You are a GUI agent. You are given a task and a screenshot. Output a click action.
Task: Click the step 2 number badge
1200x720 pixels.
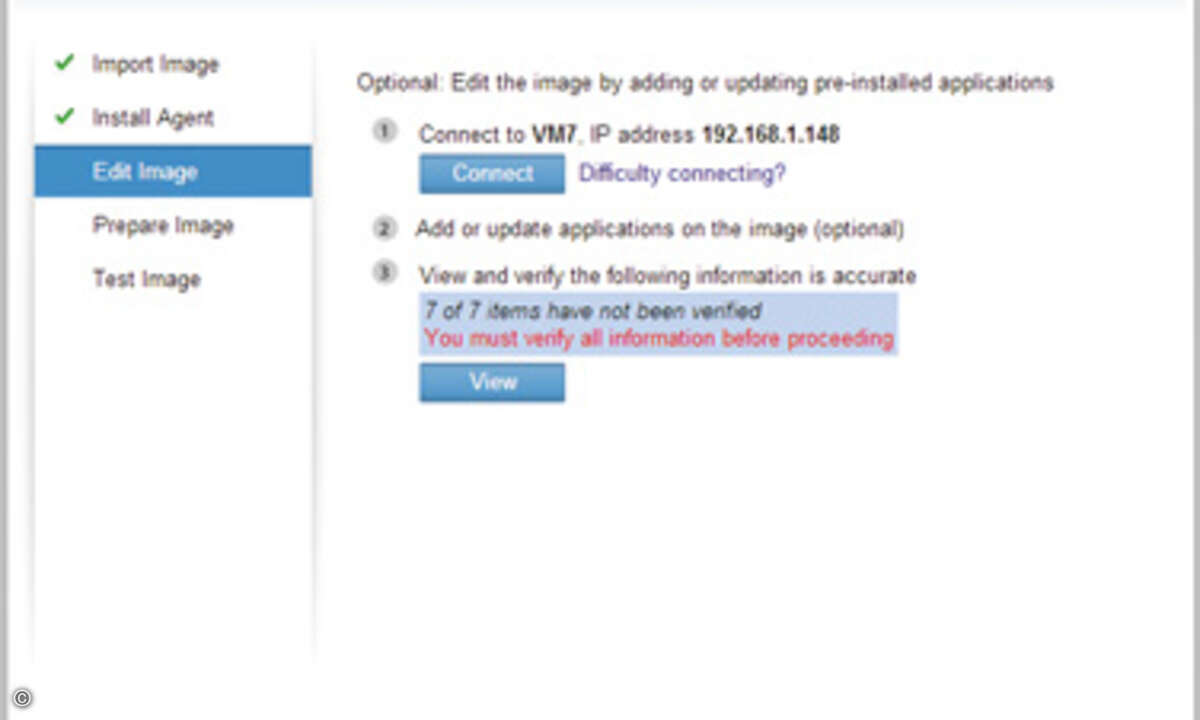(x=385, y=228)
